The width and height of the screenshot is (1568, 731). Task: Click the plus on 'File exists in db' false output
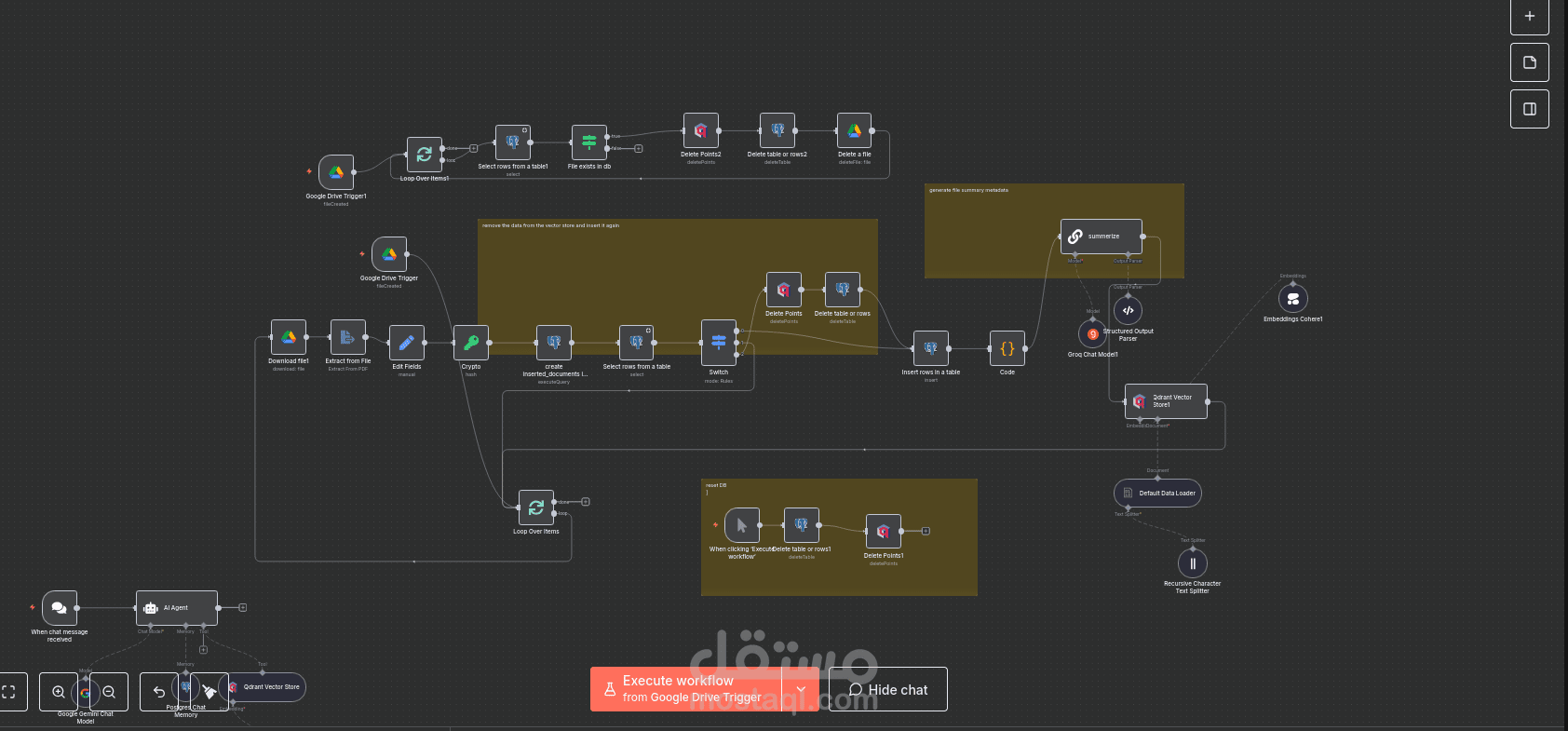(x=639, y=148)
